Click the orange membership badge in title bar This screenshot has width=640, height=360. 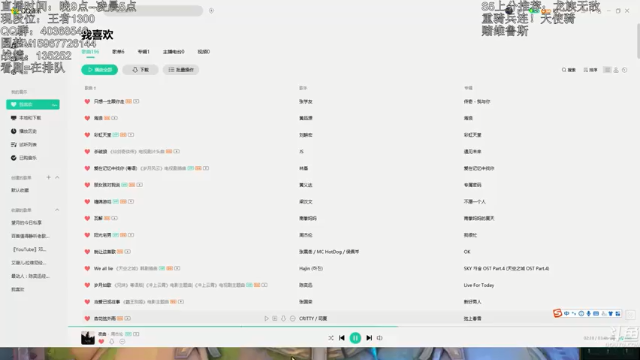click(546, 11)
